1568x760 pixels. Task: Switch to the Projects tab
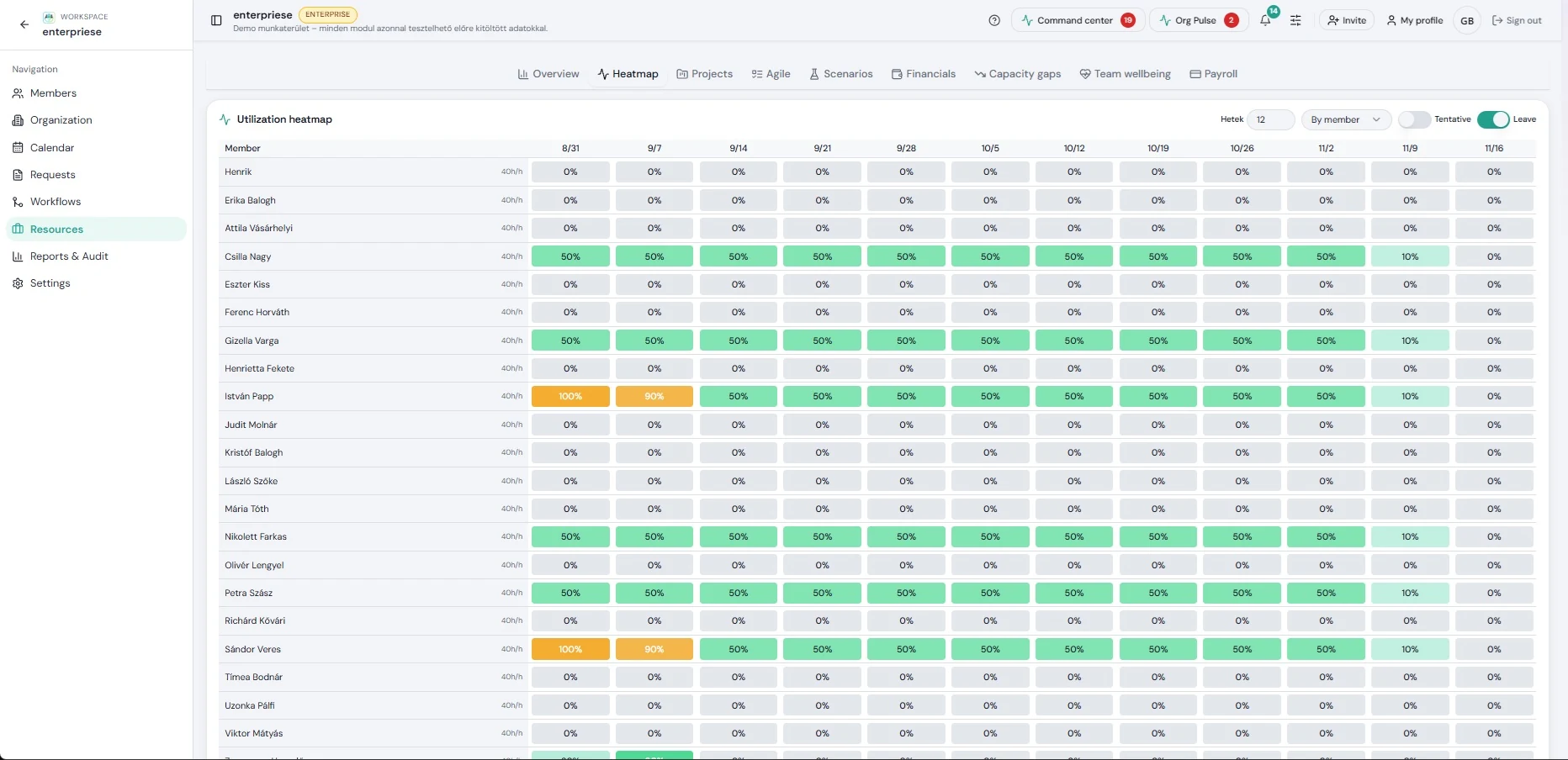[x=705, y=74]
